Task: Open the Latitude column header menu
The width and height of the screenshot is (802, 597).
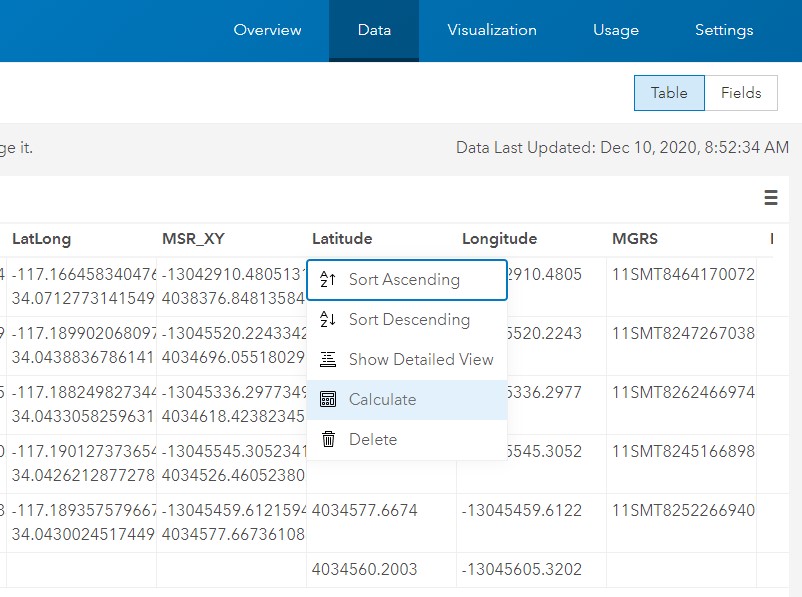Action: (x=342, y=239)
